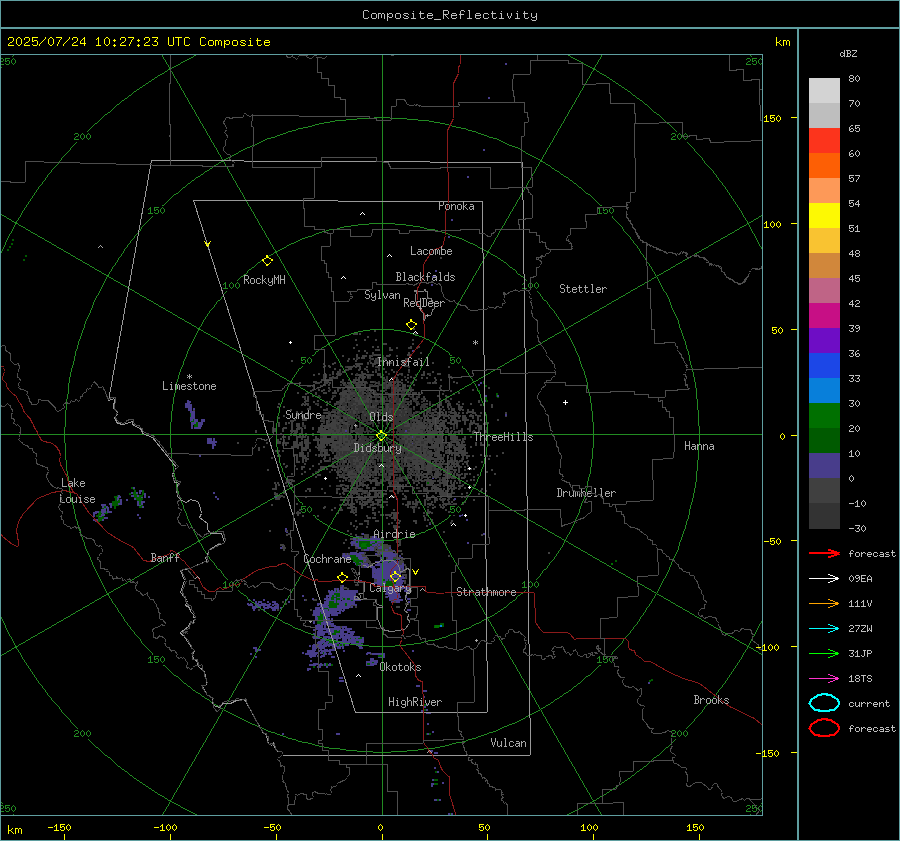Click the red swatch beside 65 dBZ
The height and width of the screenshot is (841, 900).
point(824,140)
